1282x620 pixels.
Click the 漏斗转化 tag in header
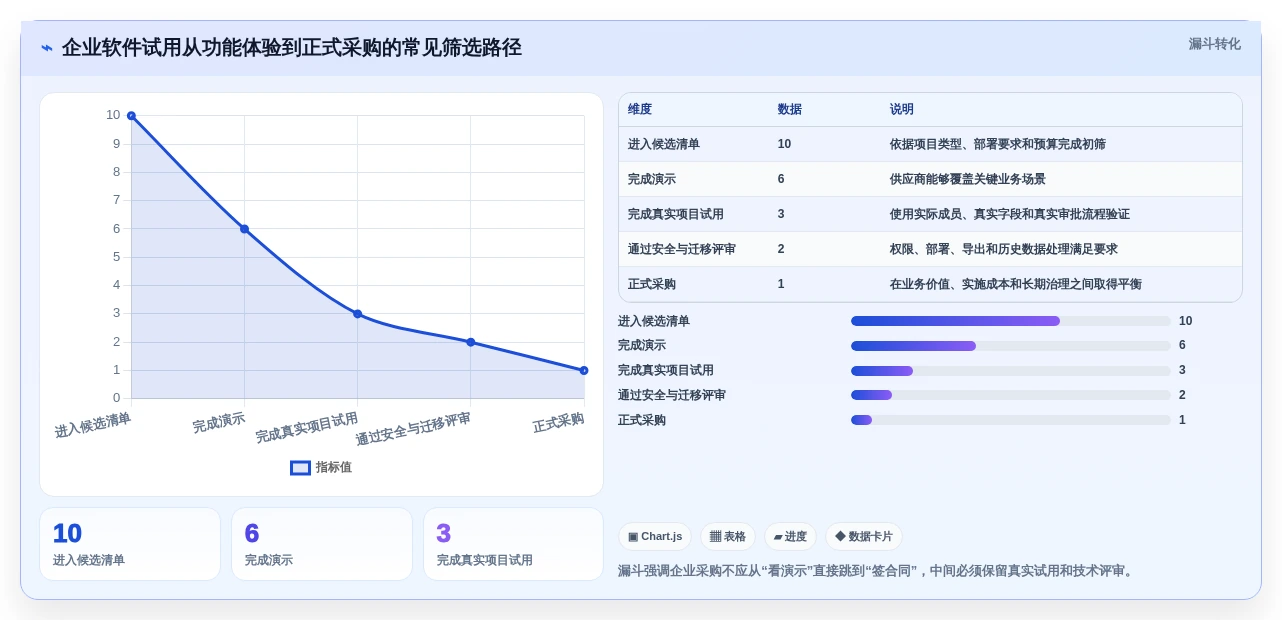pos(1214,44)
